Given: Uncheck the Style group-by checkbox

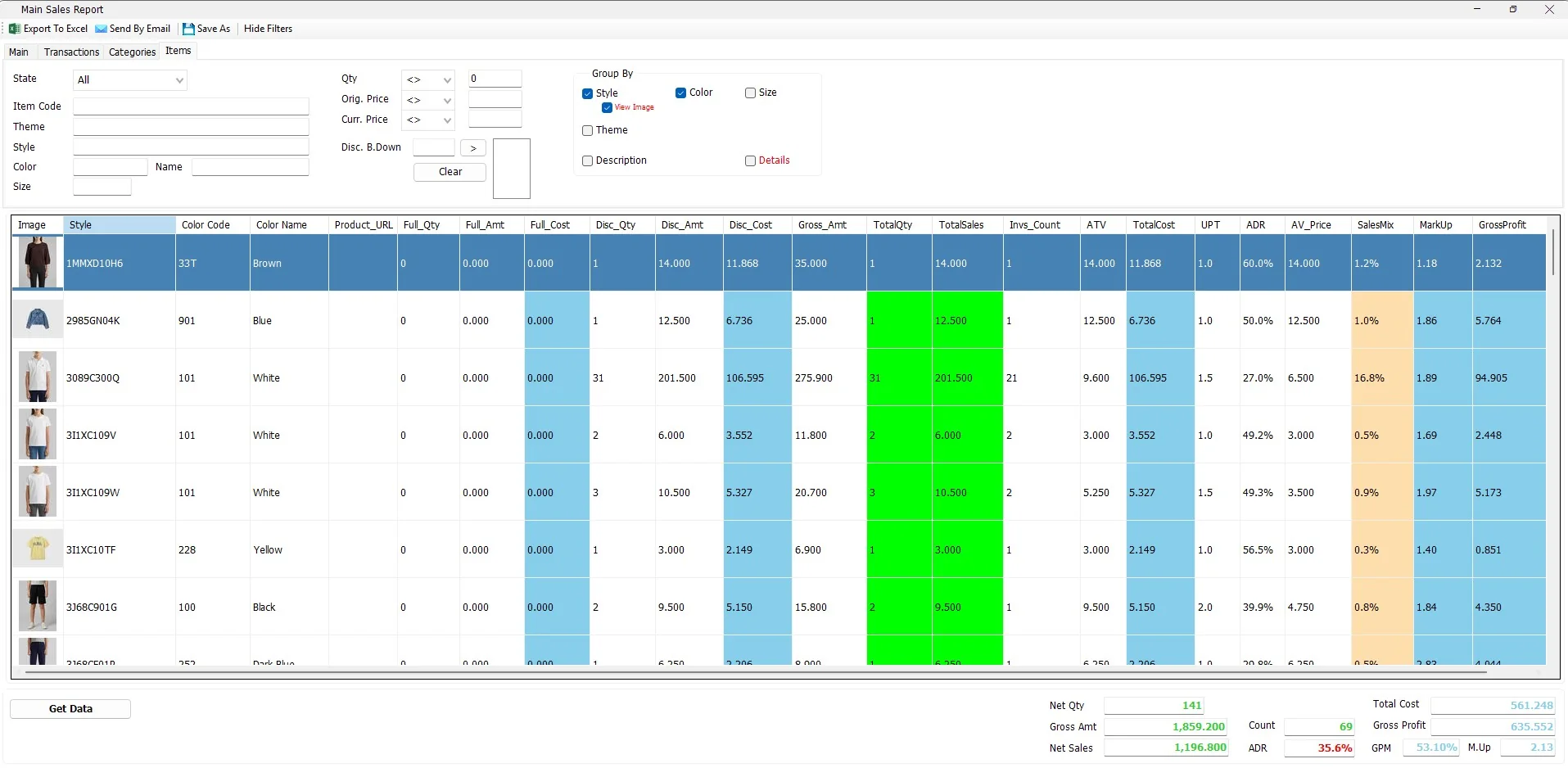Looking at the screenshot, I should click(x=587, y=93).
